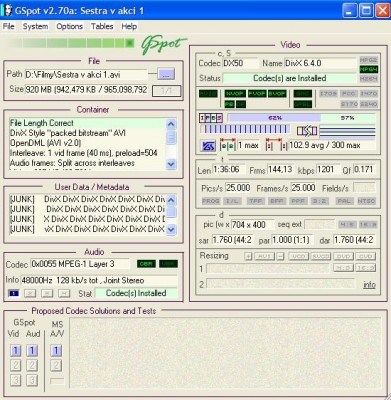Click the info link in Resizing section
Image resolution: width=391 pixels, height=400 pixels.
tap(369, 285)
